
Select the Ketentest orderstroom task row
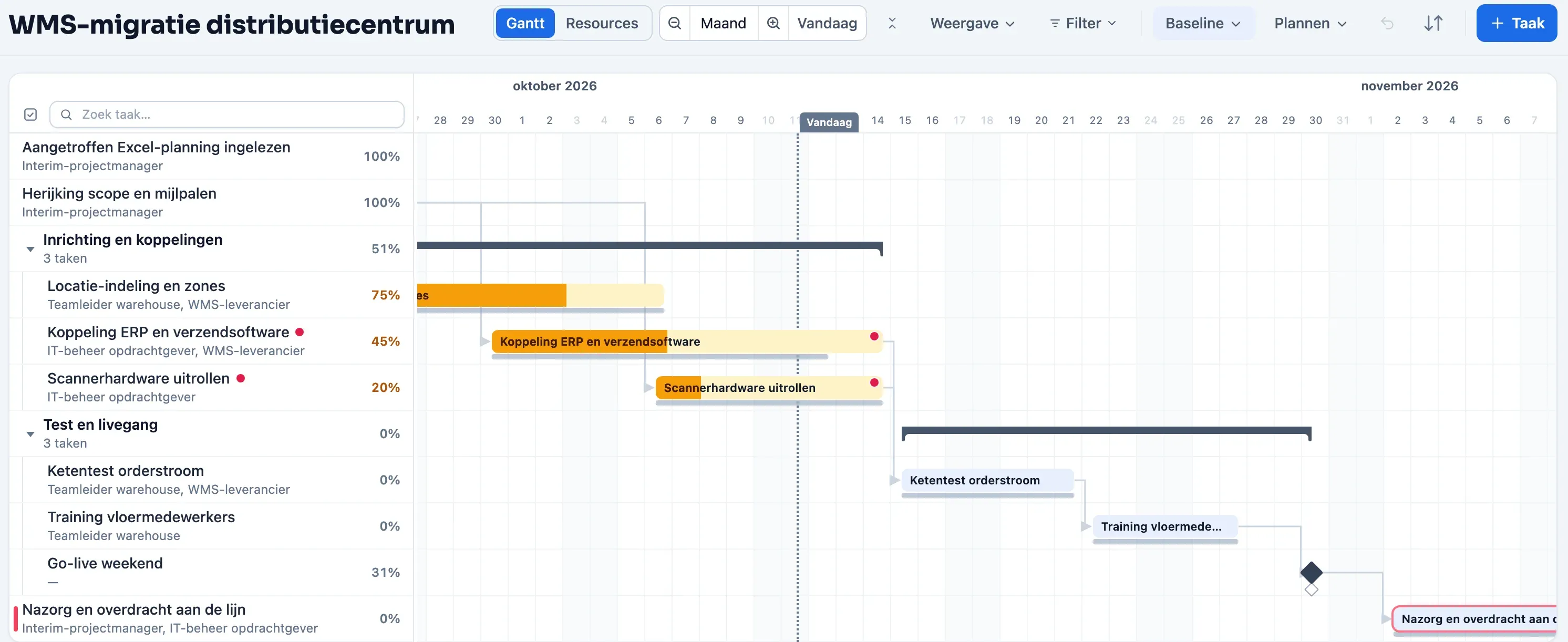211,480
